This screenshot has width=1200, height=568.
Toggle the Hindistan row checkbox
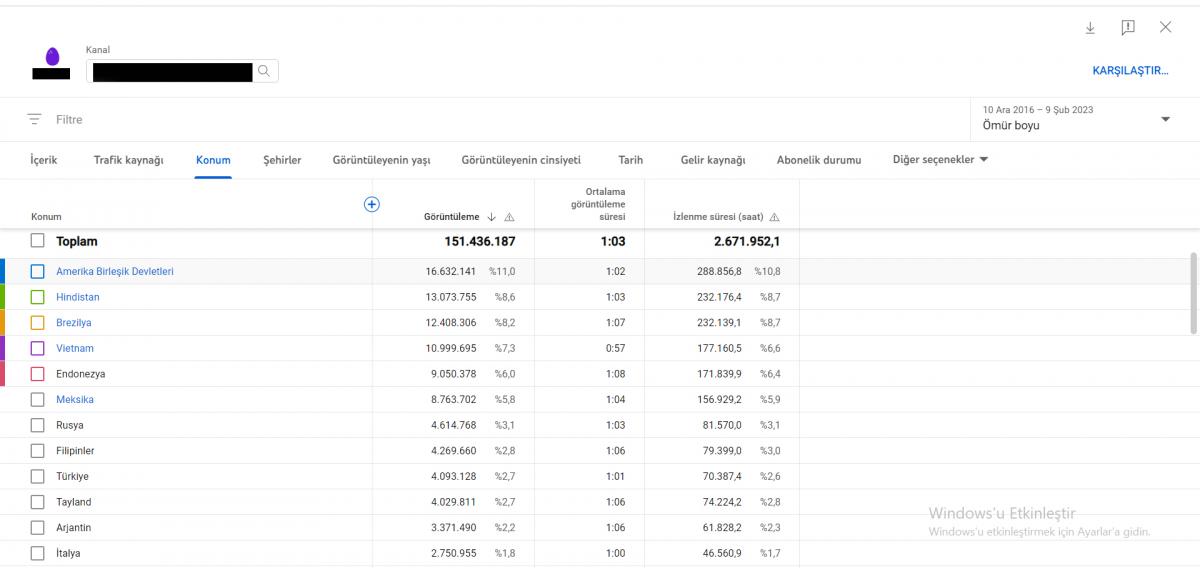click(x=37, y=297)
